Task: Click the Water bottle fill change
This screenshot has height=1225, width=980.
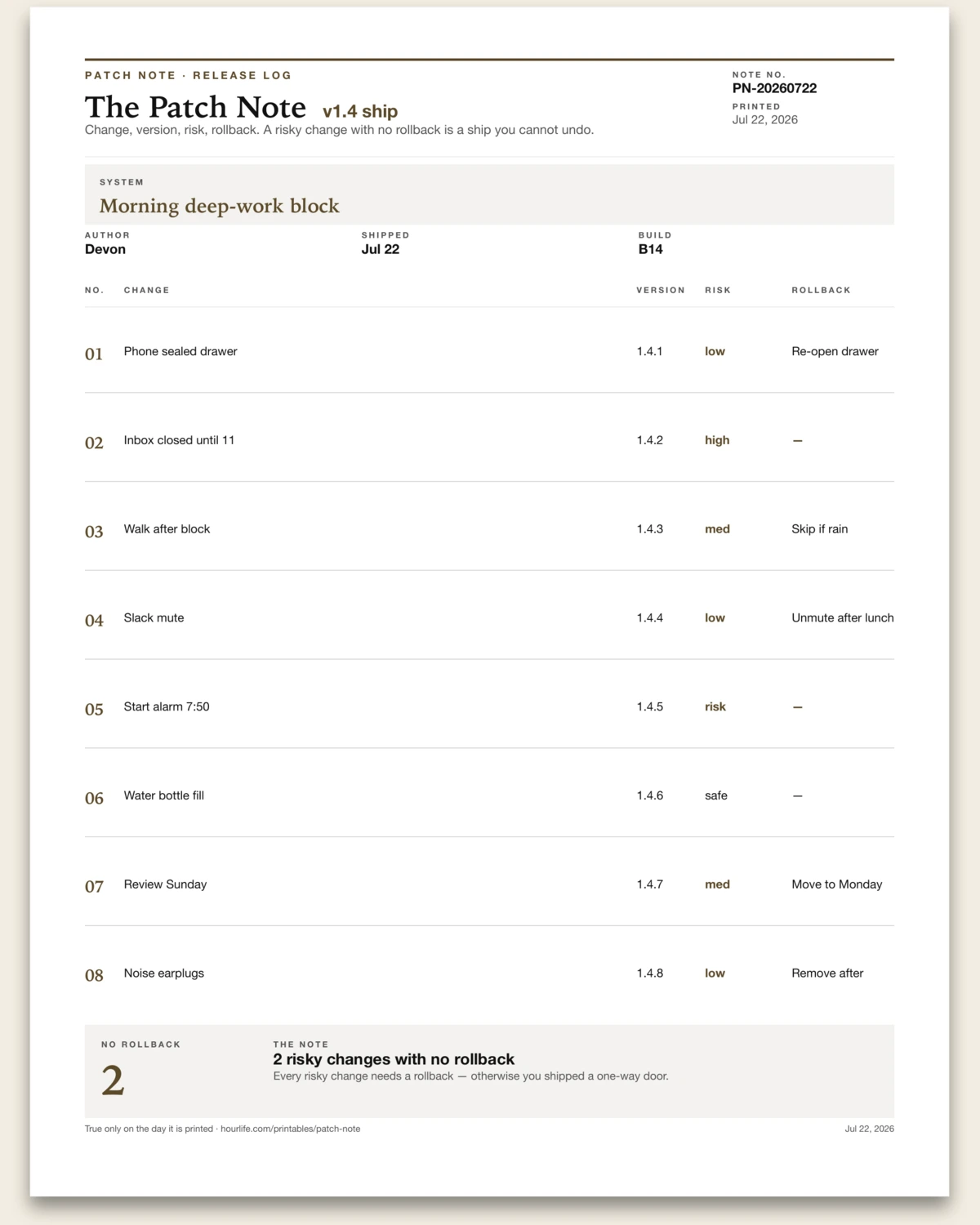Action: (164, 795)
